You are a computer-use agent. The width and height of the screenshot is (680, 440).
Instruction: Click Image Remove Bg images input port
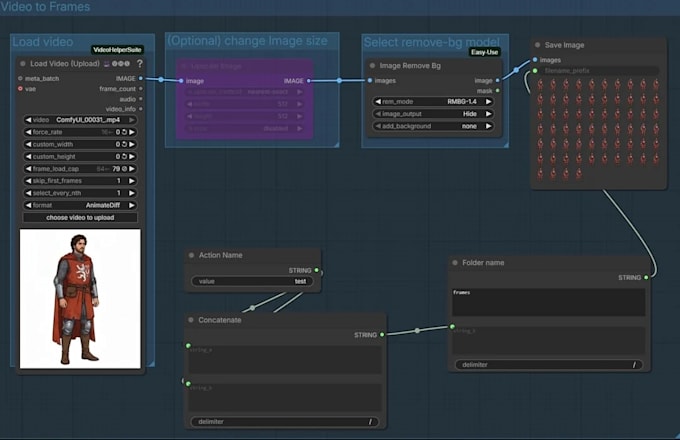tap(369, 81)
